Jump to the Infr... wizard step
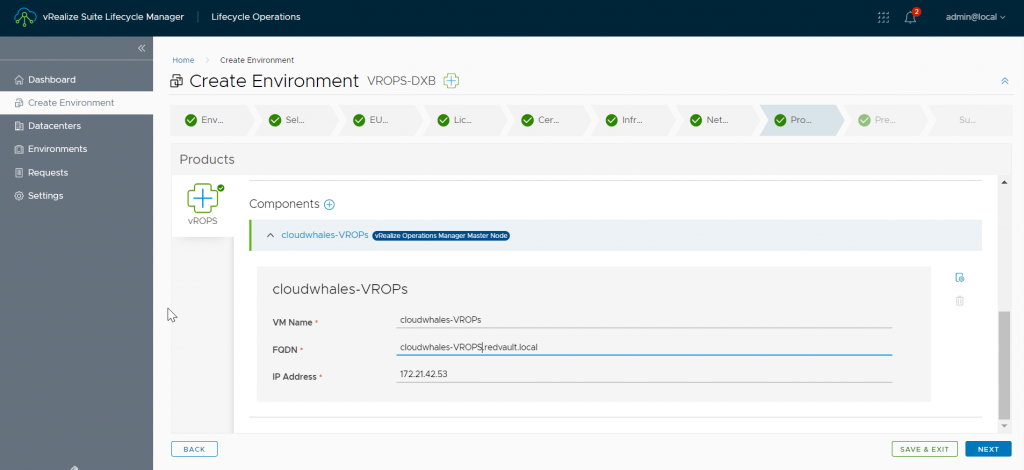 click(x=633, y=120)
